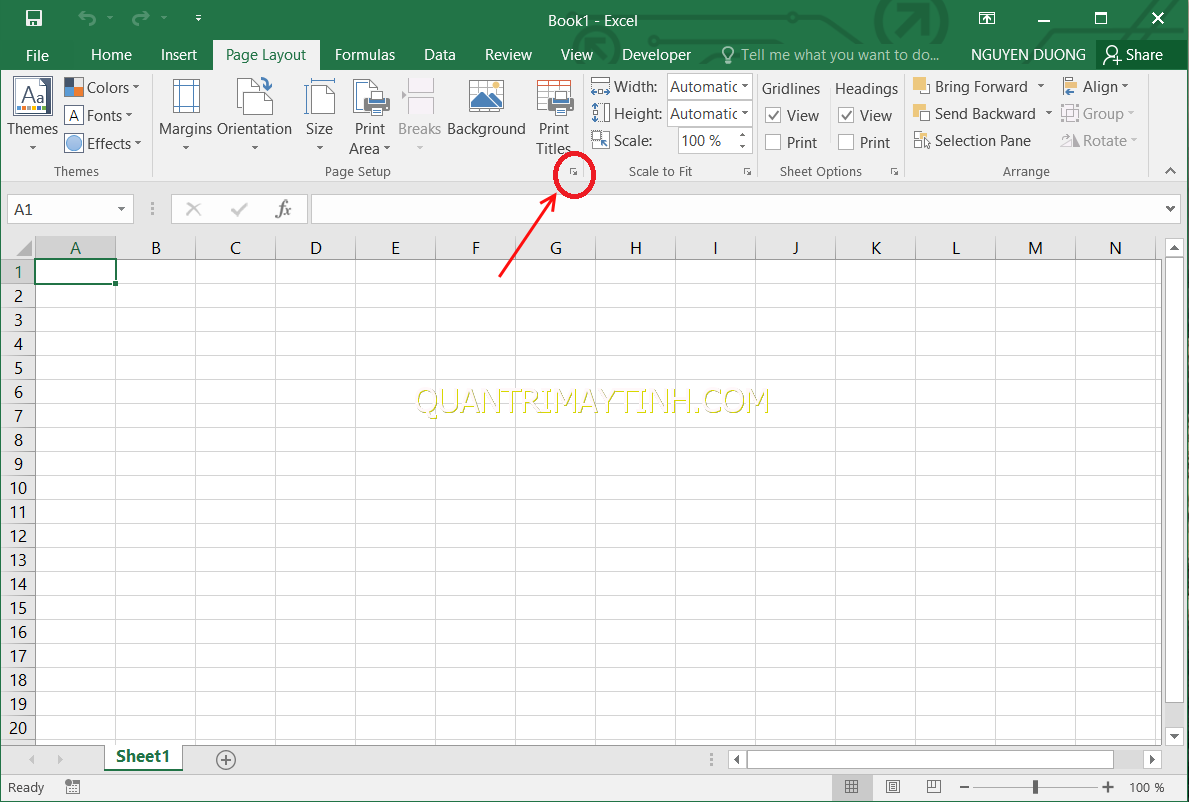
Task: Open Sheet Options dialog launcher
Action: (x=894, y=172)
